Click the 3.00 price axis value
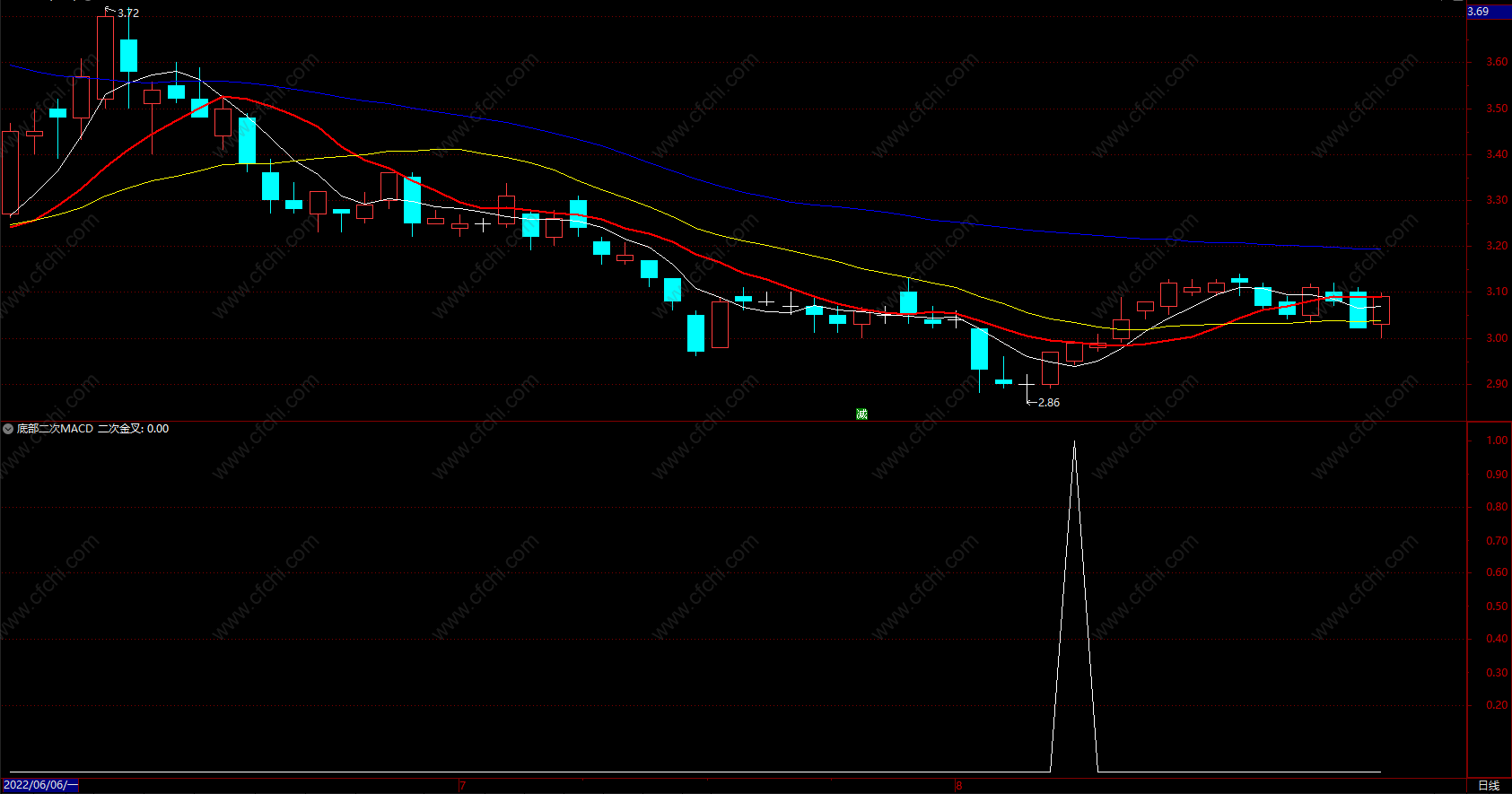The width and height of the screenshot is (1512, 794). [1497, 338]
